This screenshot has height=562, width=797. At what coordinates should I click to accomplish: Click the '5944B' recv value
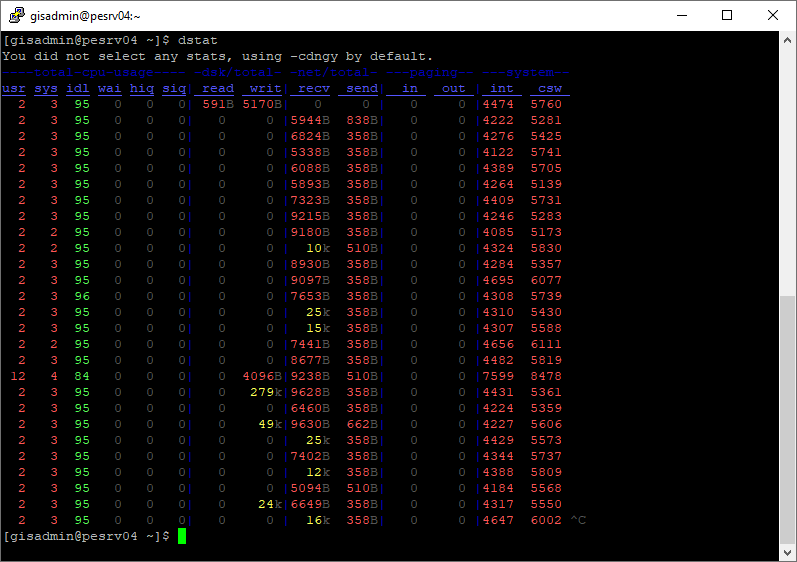click(x=310, y=120)
